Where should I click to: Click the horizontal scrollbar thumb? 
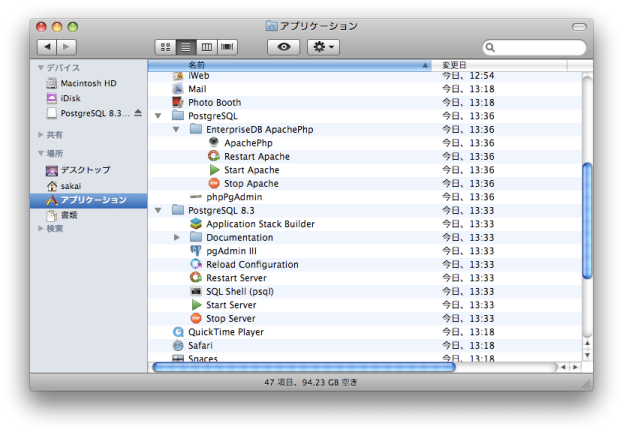(x=304, y=367)
